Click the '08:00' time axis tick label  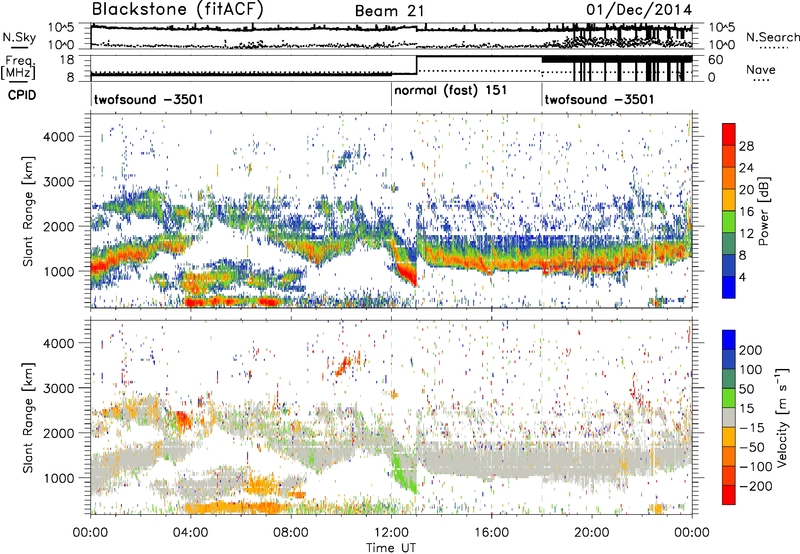(x=291, y=533)
